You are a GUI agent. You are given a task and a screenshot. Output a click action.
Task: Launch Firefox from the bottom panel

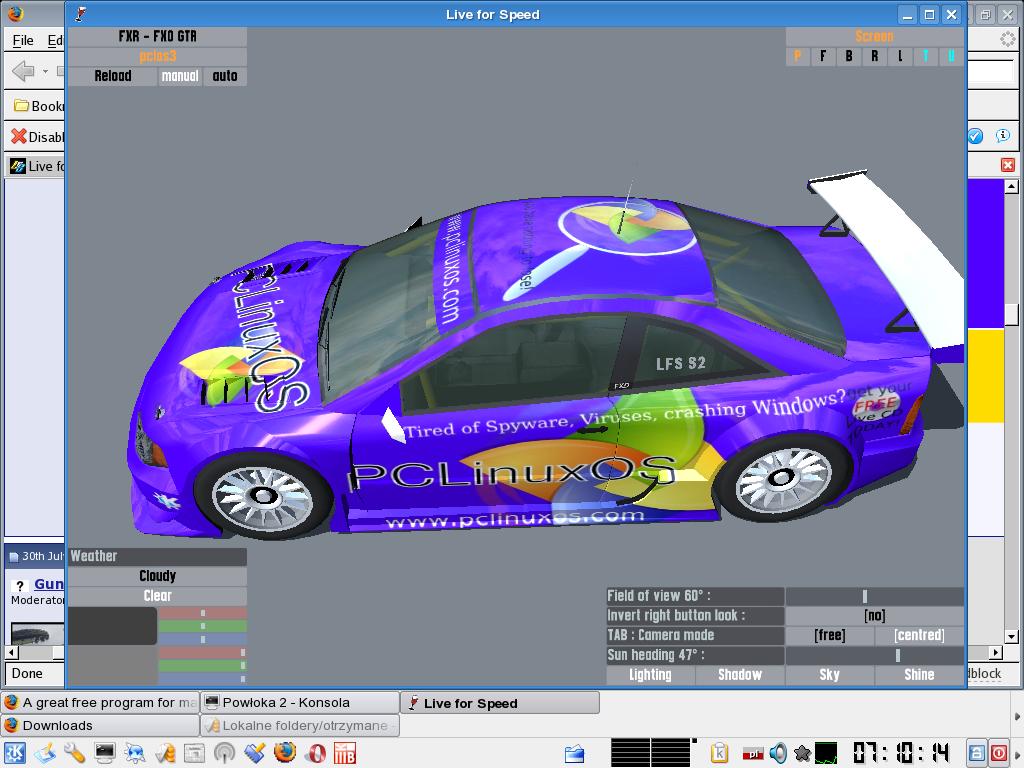click(285, 753)
